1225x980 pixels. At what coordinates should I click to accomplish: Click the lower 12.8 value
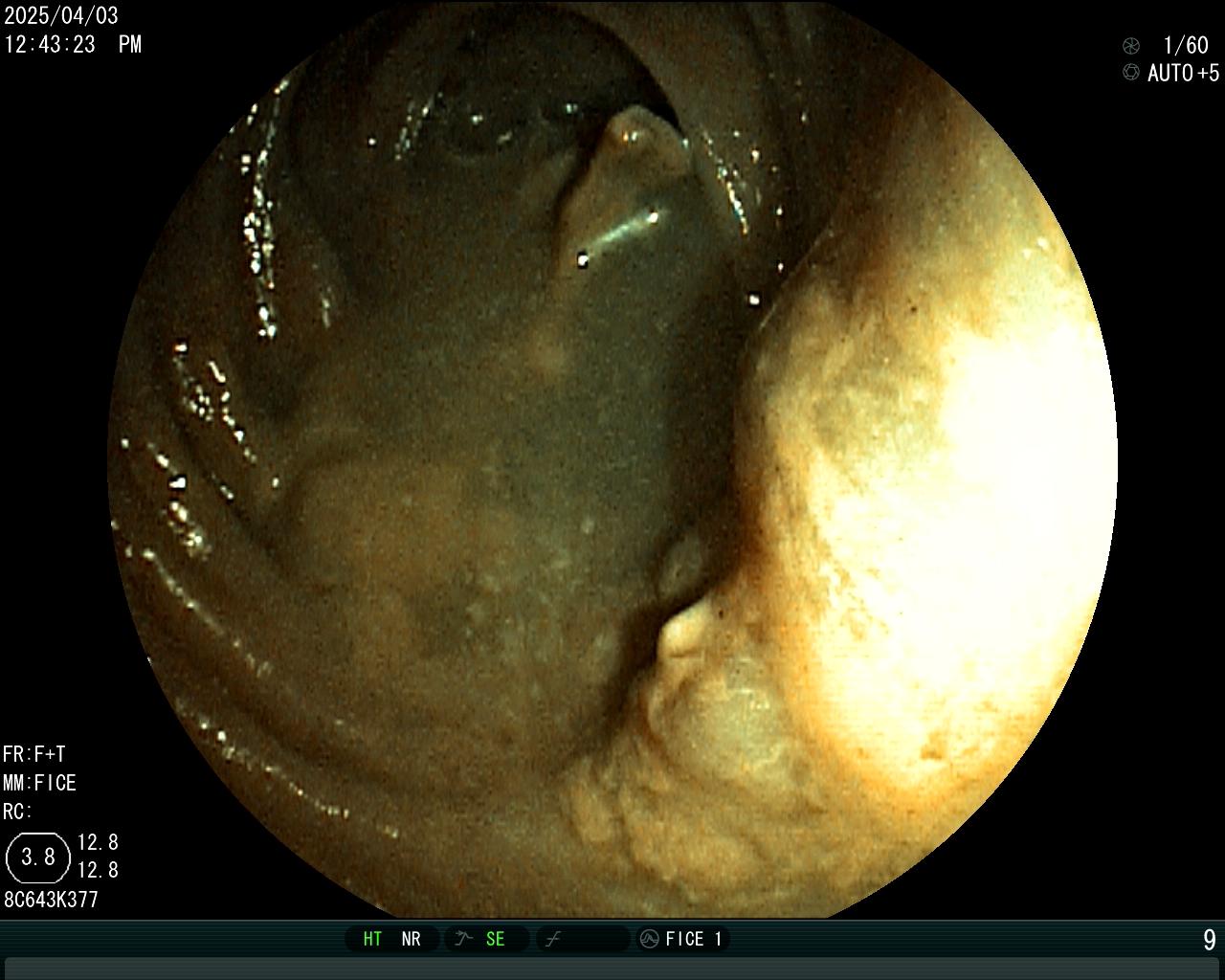point(98,870)
